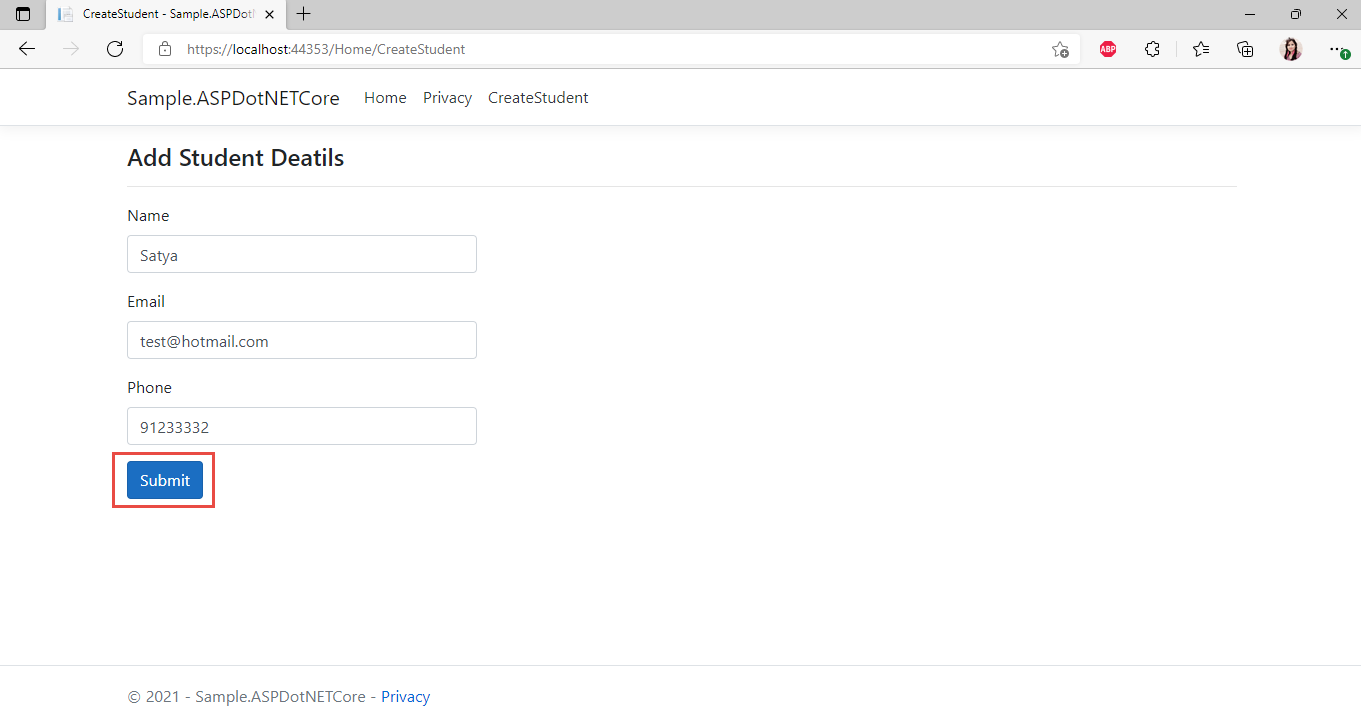Viewport: 1361px width, 726px height.
Task: Click the browser back arrow
Action: pos(26,48)
